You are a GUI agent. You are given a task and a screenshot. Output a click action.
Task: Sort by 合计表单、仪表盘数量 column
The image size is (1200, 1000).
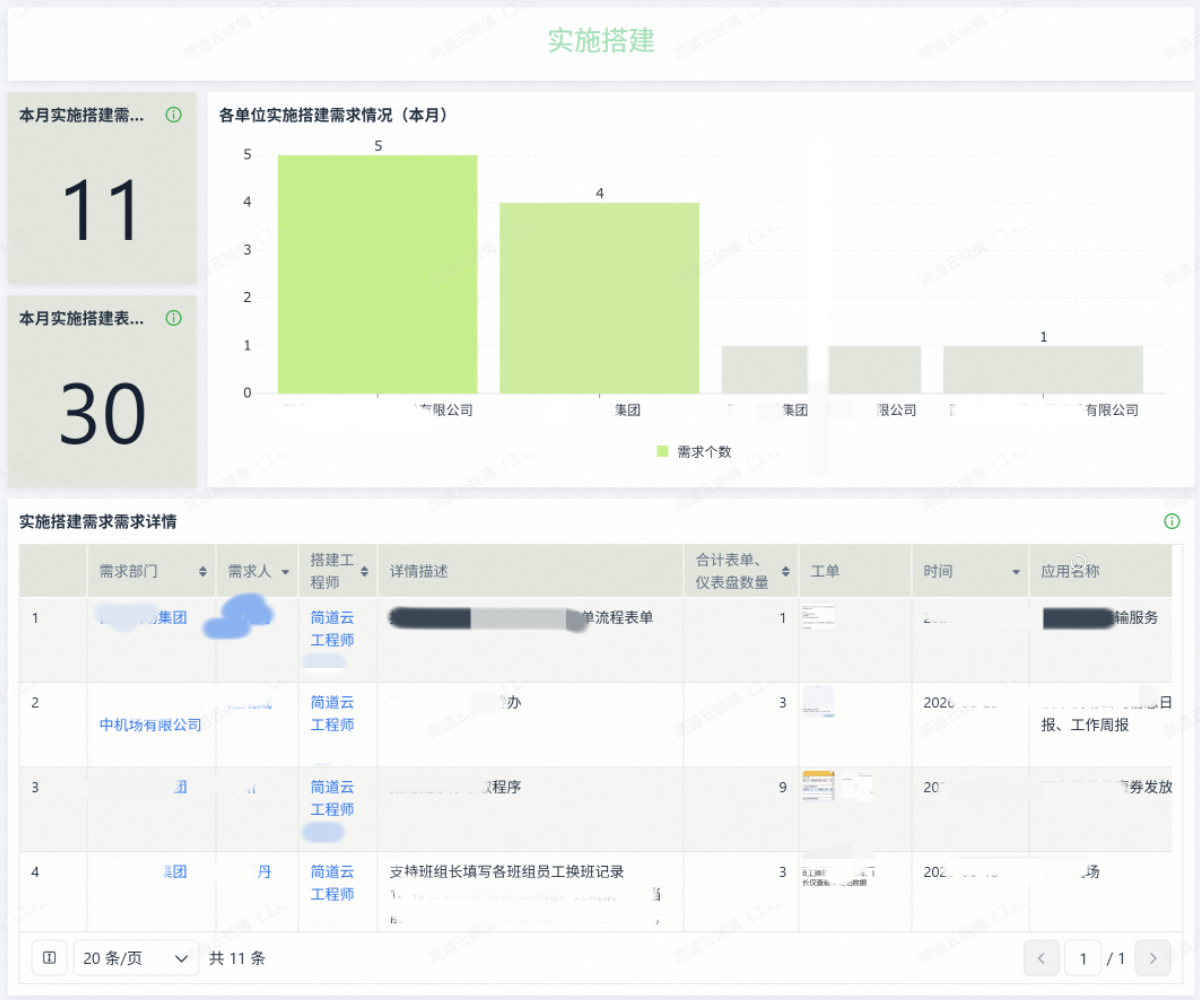click(x=786, y=572)
